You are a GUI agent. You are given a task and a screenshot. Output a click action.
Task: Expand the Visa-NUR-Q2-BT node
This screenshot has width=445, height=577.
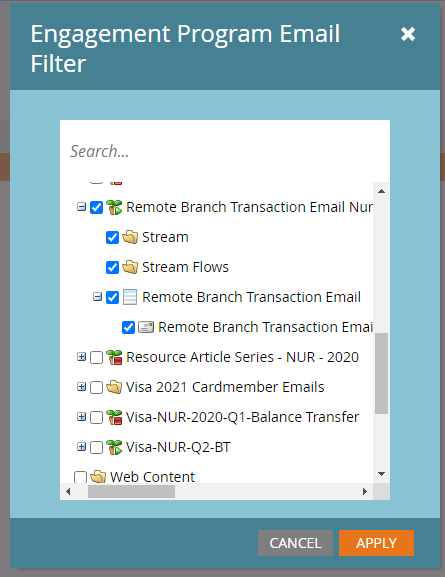[x=81, y=447]
